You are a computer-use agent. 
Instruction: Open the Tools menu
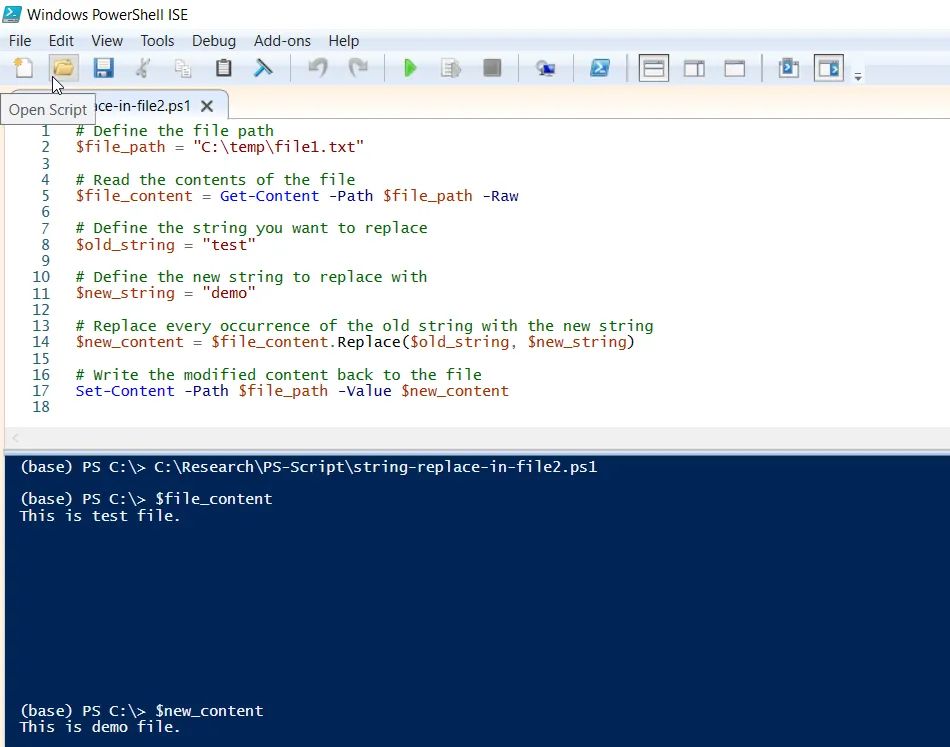[x=158, y=41]
